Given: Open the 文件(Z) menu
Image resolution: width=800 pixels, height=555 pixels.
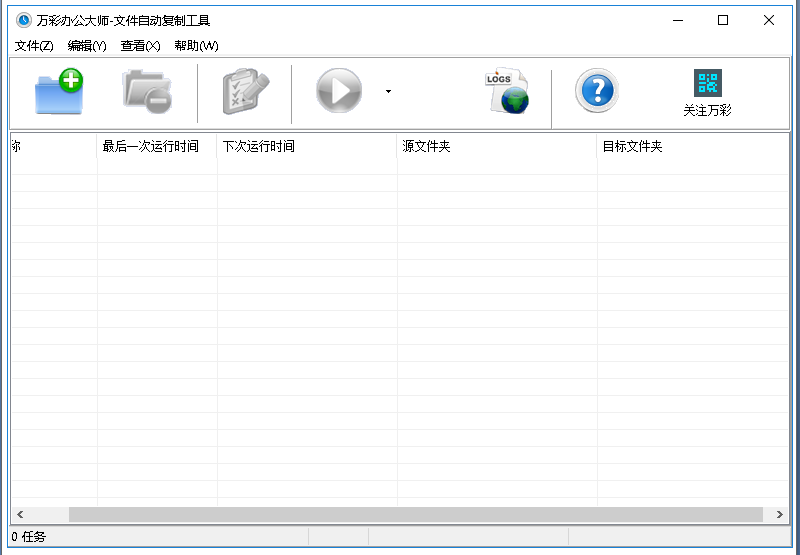Looking at the screenshot, I should [x=34, y=46].
